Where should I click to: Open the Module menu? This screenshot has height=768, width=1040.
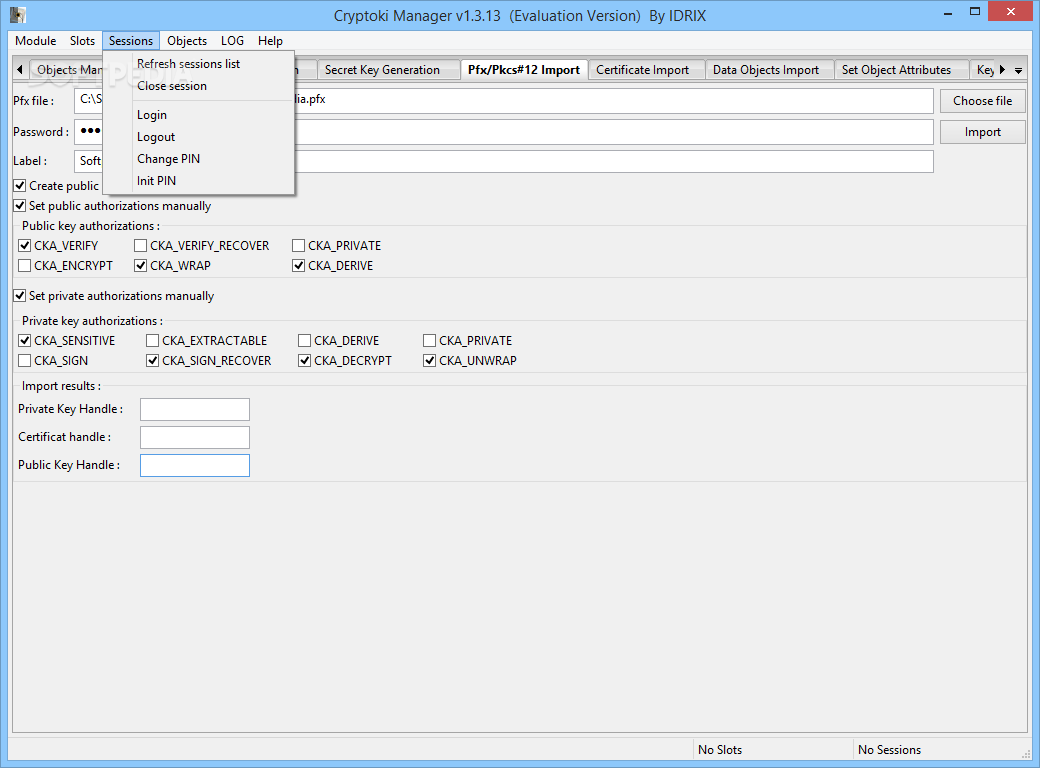(35, 41)
